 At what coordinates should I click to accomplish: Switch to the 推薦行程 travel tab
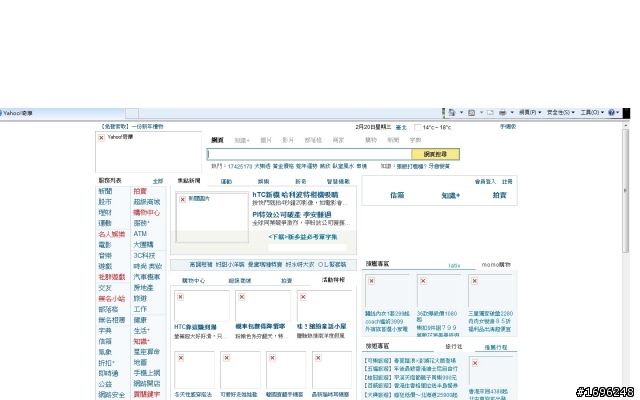496,347
